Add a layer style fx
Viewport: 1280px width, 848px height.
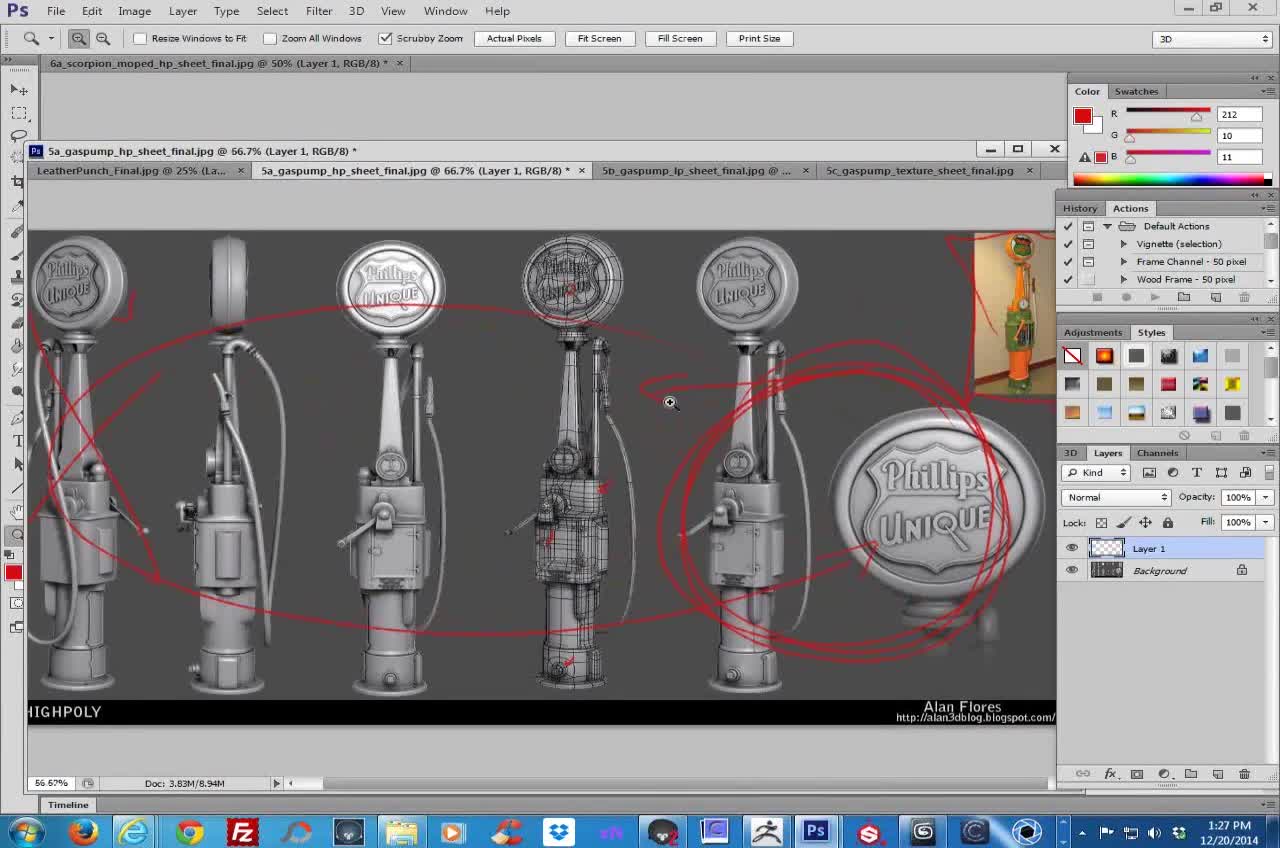click(1110, 774)
